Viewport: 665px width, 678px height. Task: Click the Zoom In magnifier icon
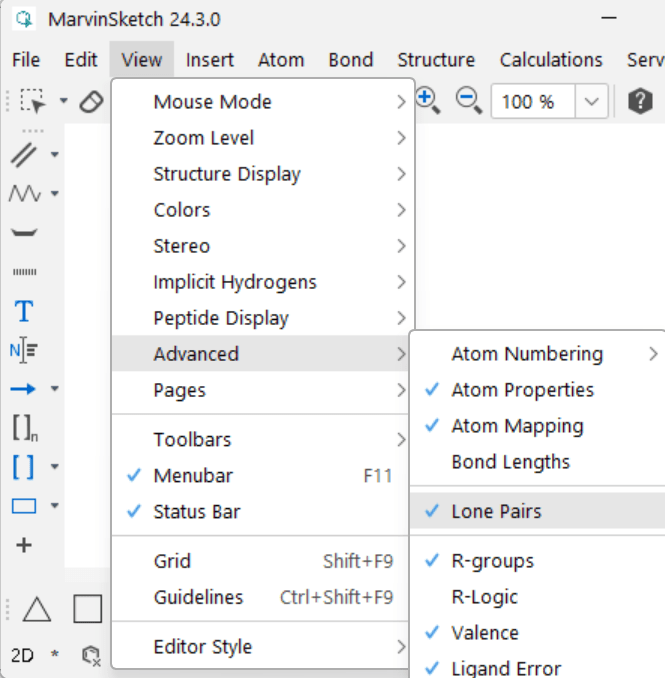pyautogui.click(x=428, y=102)
